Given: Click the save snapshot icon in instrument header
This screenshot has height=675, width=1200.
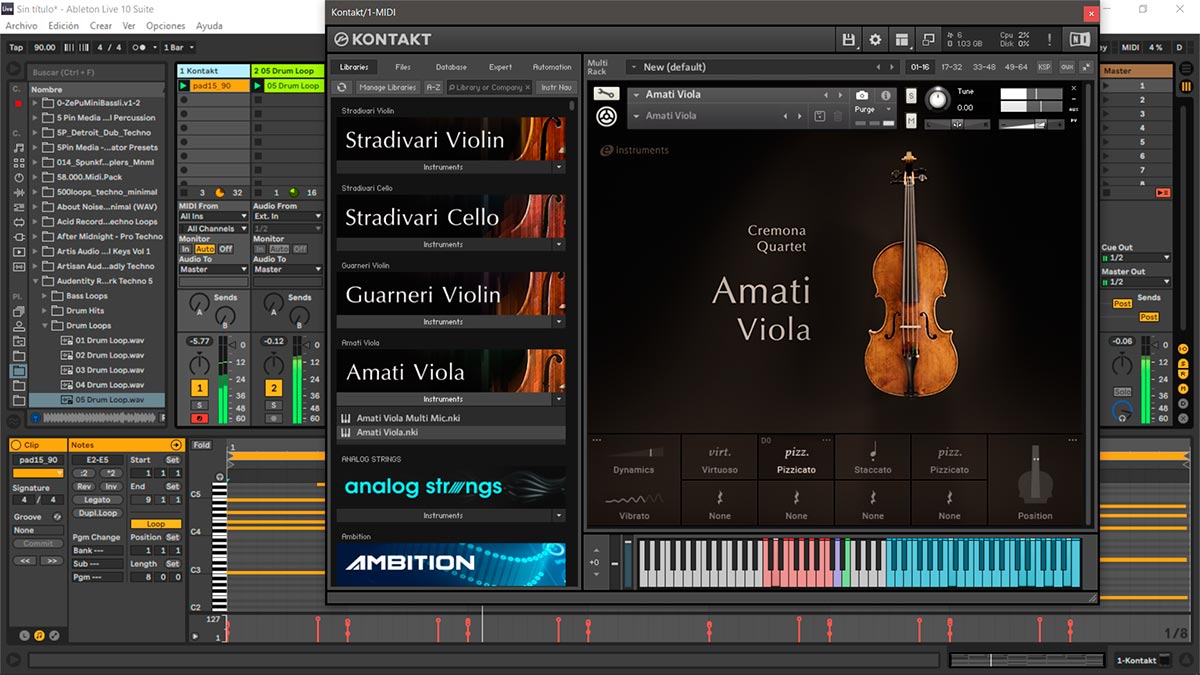Looking at the screenshot, I should (x=820, y=116).
